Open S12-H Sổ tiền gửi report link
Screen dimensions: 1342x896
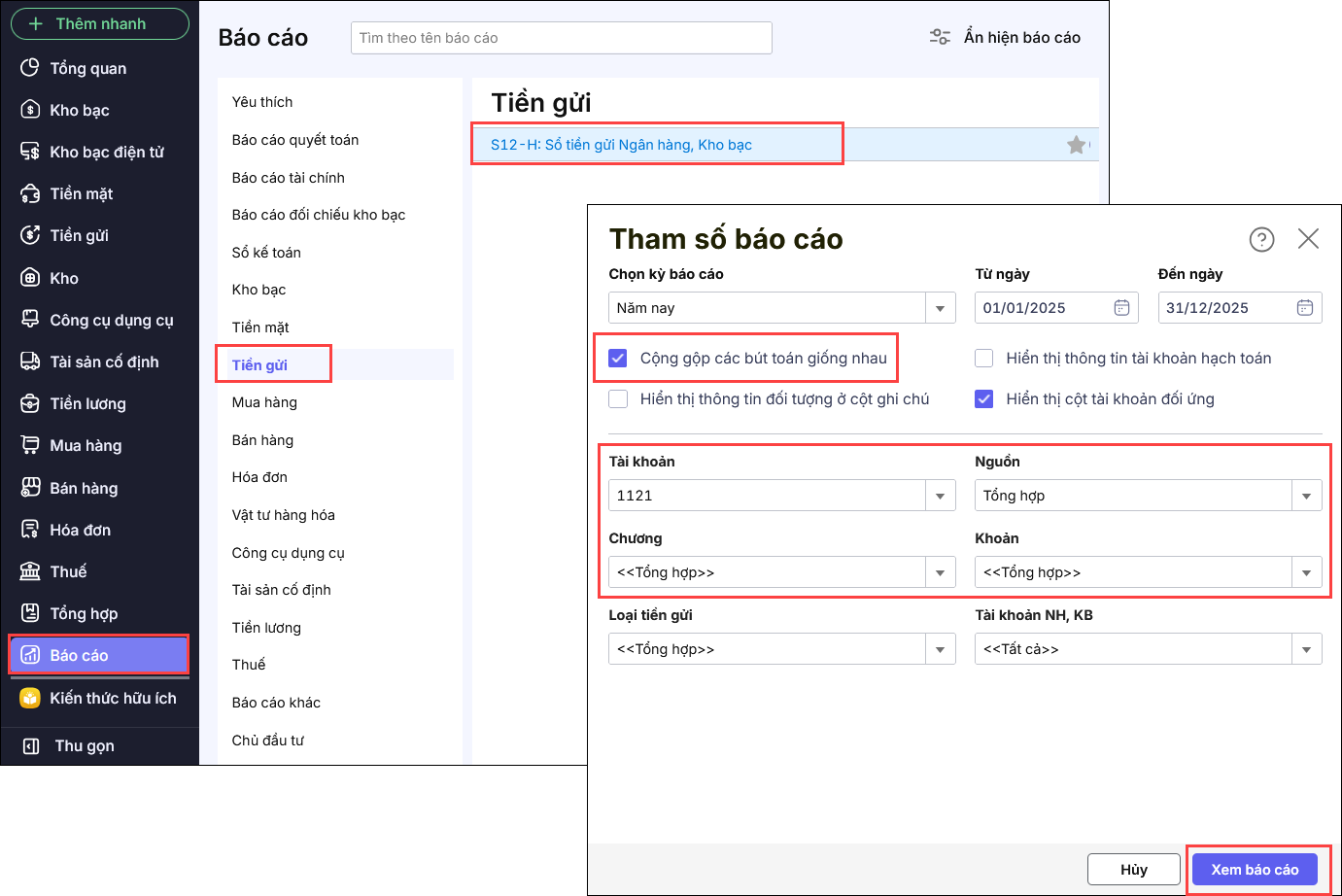tap(621, 145)
